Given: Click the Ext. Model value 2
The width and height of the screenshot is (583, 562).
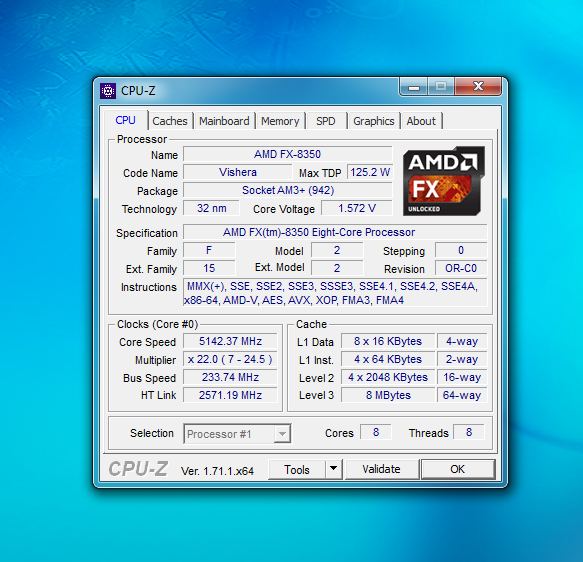Looking at the screenshot, I should point(337,268).
